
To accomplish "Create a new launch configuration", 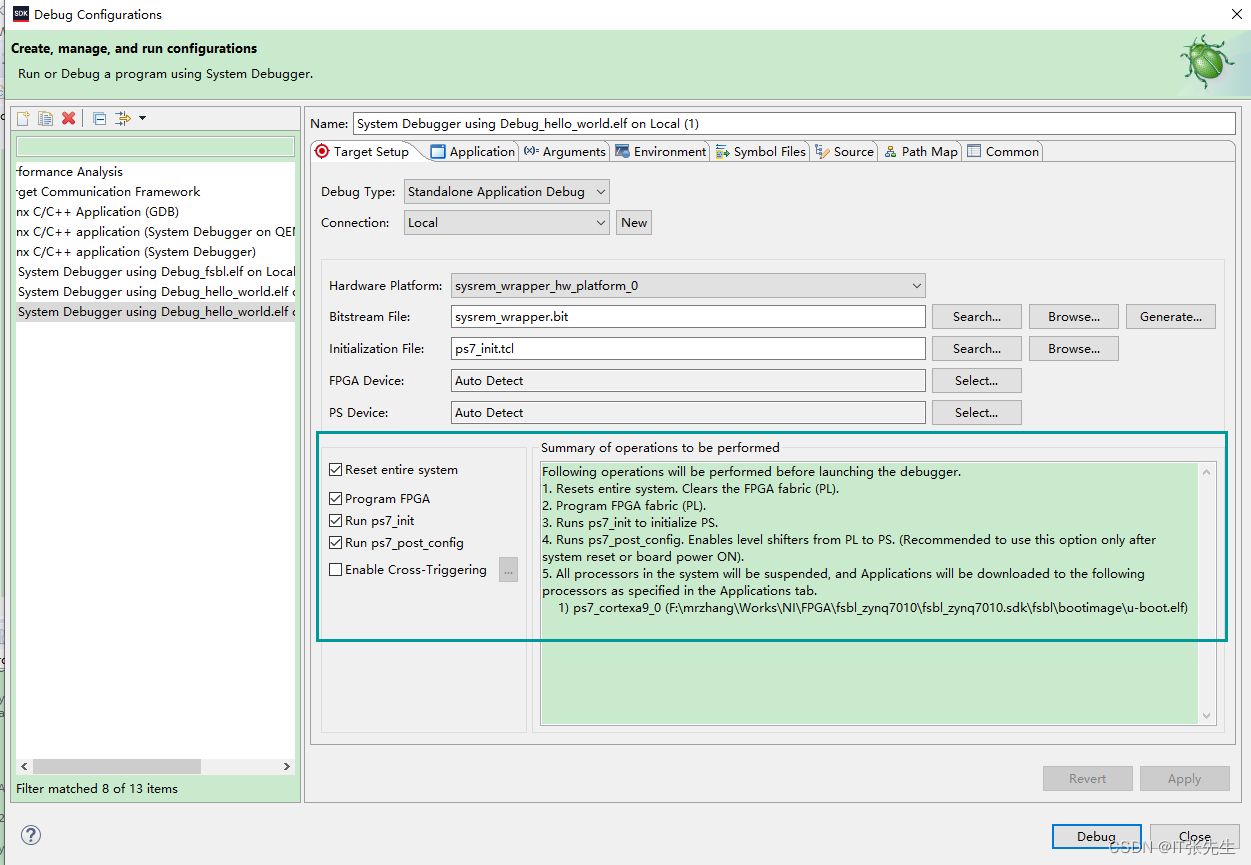I will tap(23, 119).
